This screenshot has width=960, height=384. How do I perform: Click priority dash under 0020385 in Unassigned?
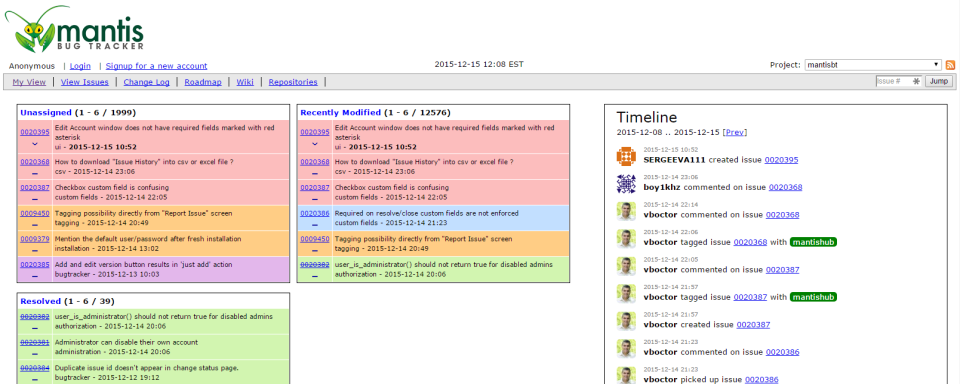(34, 276)
